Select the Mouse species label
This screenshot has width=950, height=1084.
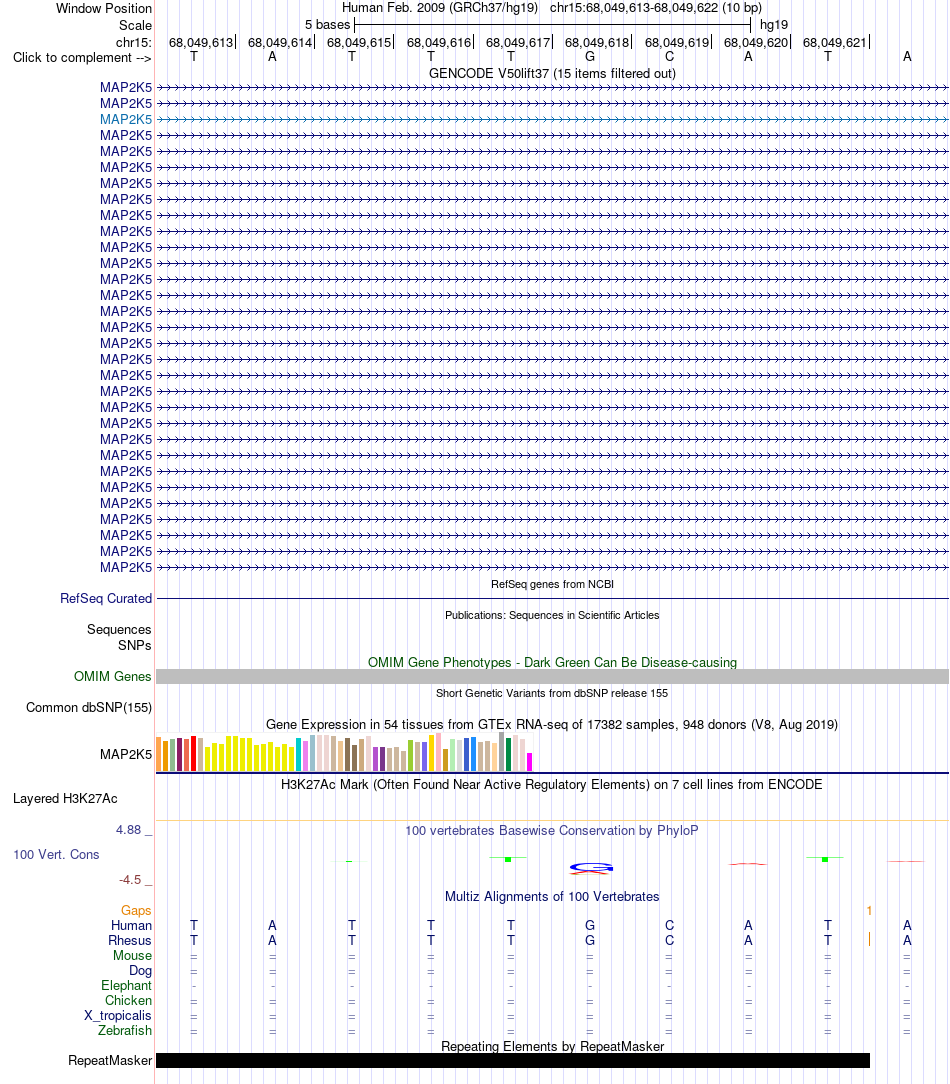(133, 955)
